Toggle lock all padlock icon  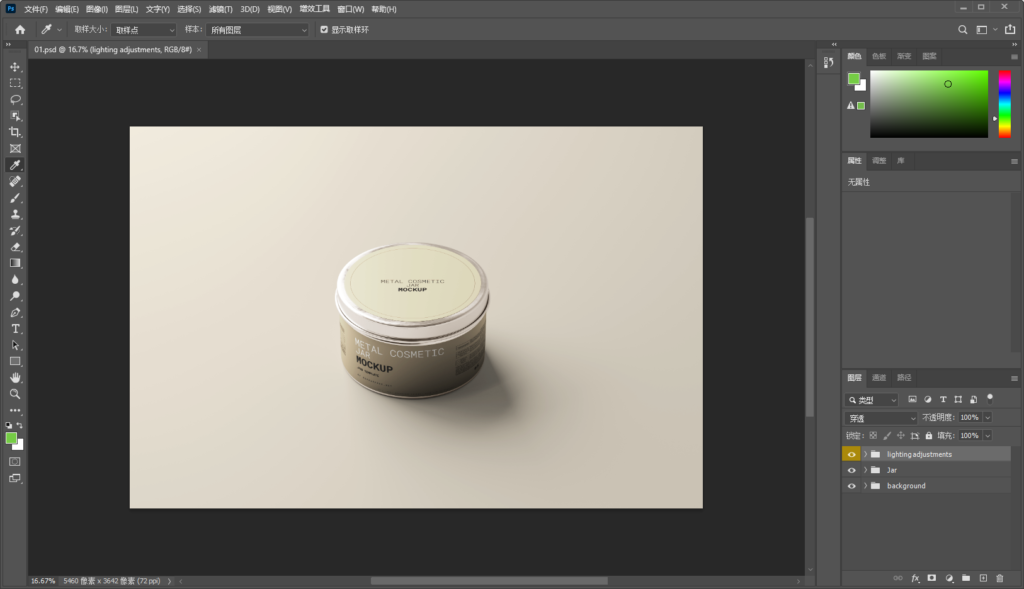pyautogui.click(x=929, y=436)
